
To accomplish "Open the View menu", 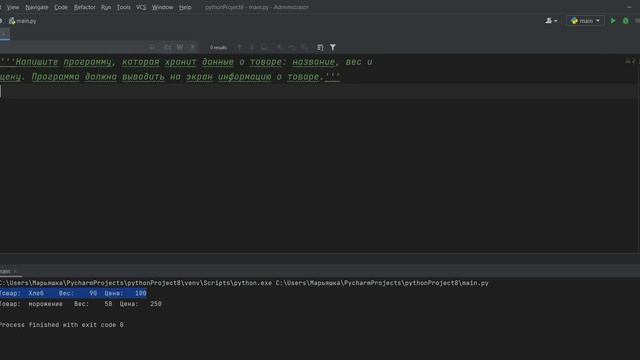I will pyautogui.click(x=13, y=7).
